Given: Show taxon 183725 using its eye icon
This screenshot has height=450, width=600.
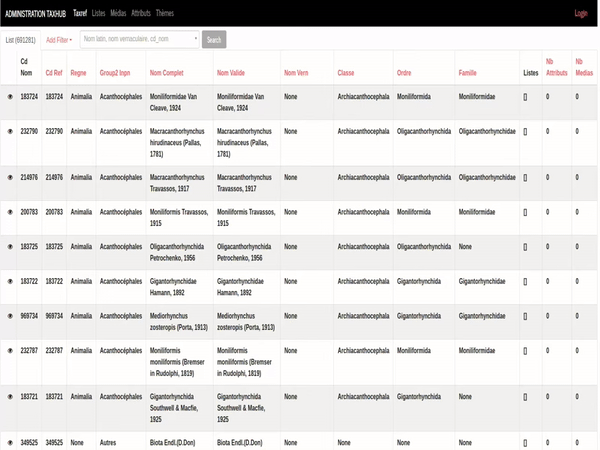Looking at the screenshot, I should (10, 246).
